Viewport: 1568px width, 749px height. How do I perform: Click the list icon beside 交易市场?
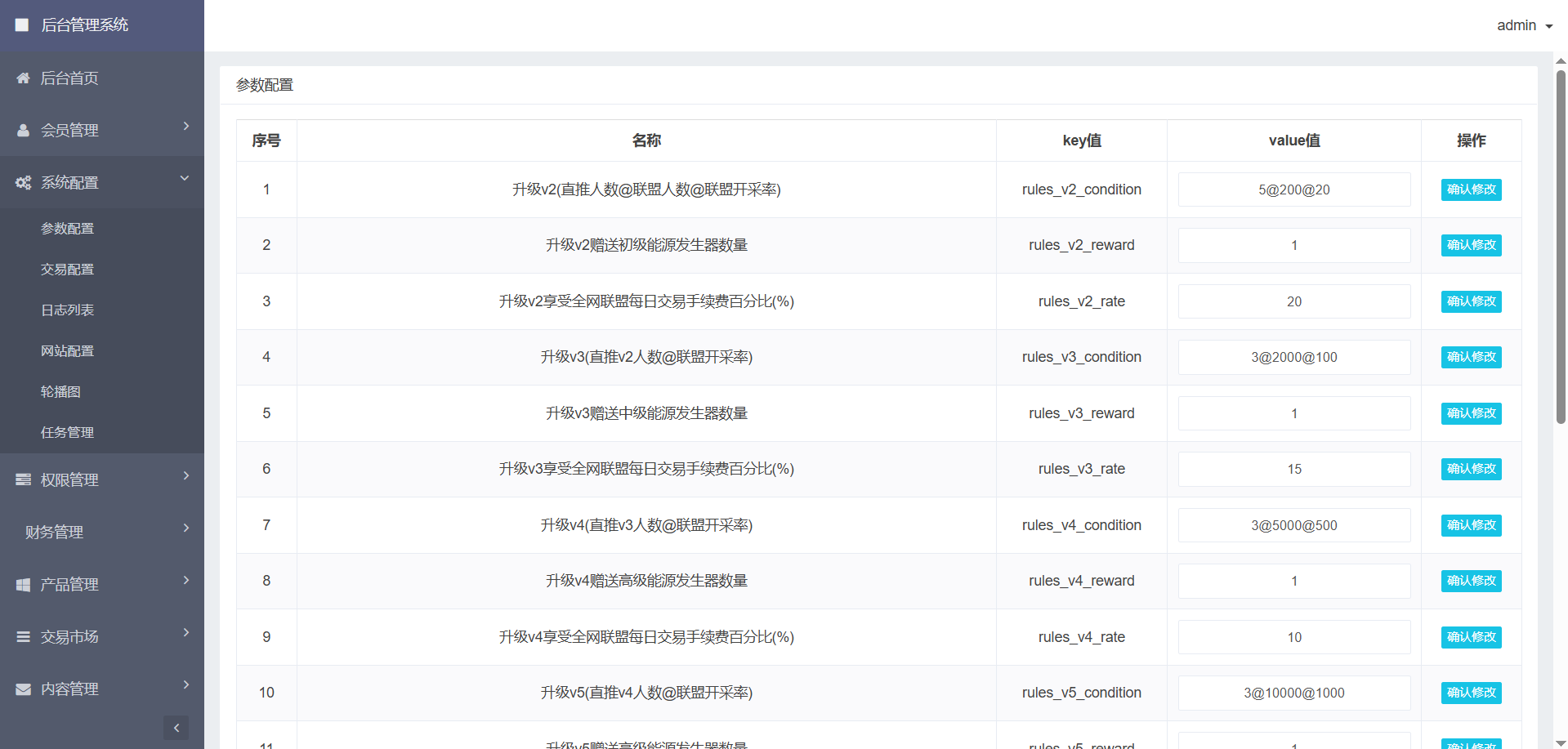click(23, 637)
